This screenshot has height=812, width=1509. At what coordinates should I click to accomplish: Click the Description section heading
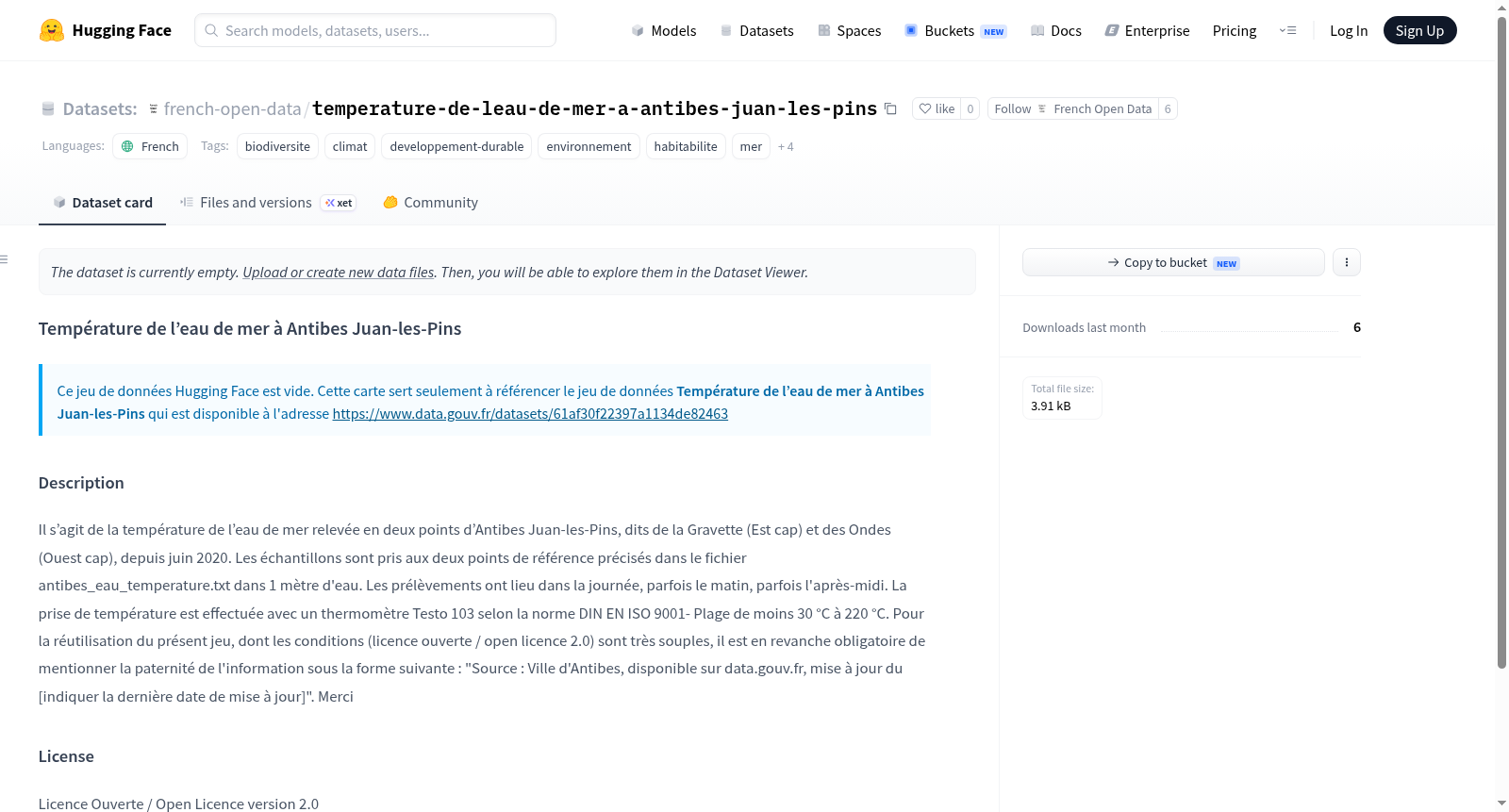(x=81, y=483)
